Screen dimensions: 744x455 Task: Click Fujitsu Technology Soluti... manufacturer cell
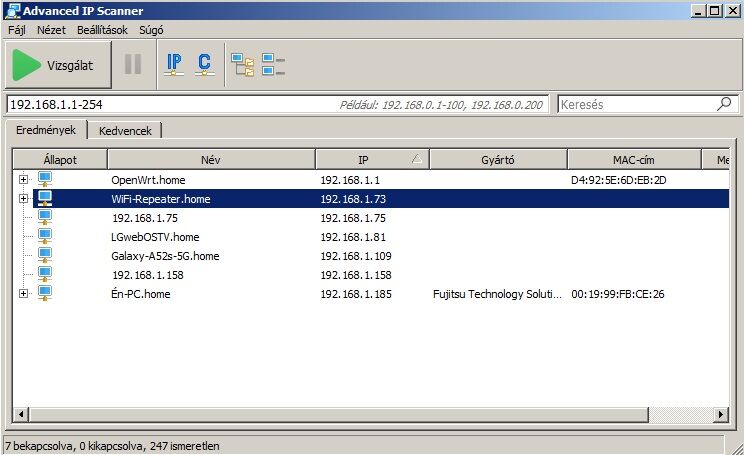pyautogui.click(x=497, y=294)
